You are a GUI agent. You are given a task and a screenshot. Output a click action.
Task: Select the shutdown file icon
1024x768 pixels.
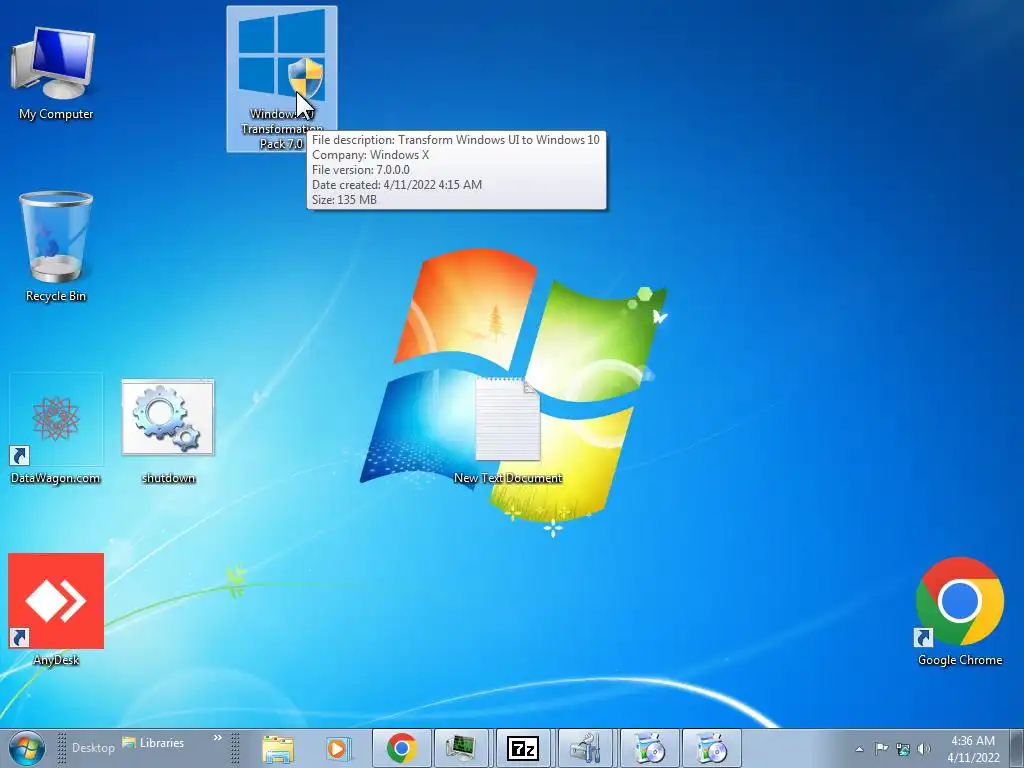pos(168,431)
